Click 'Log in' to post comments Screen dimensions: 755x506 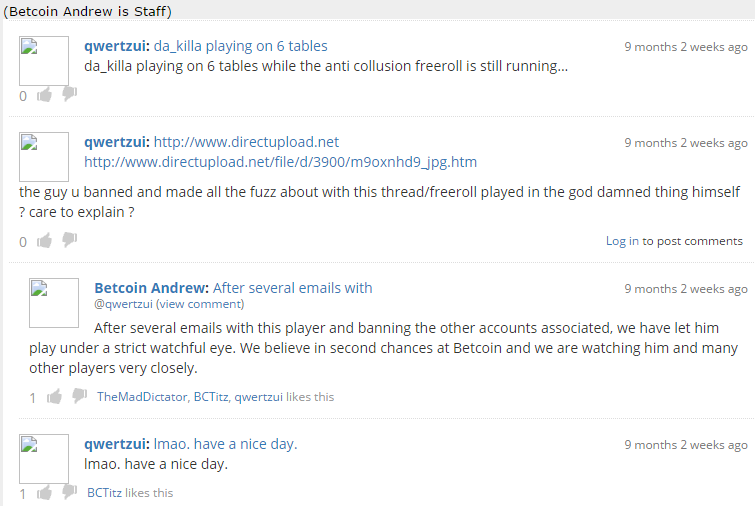click(622, 241)
